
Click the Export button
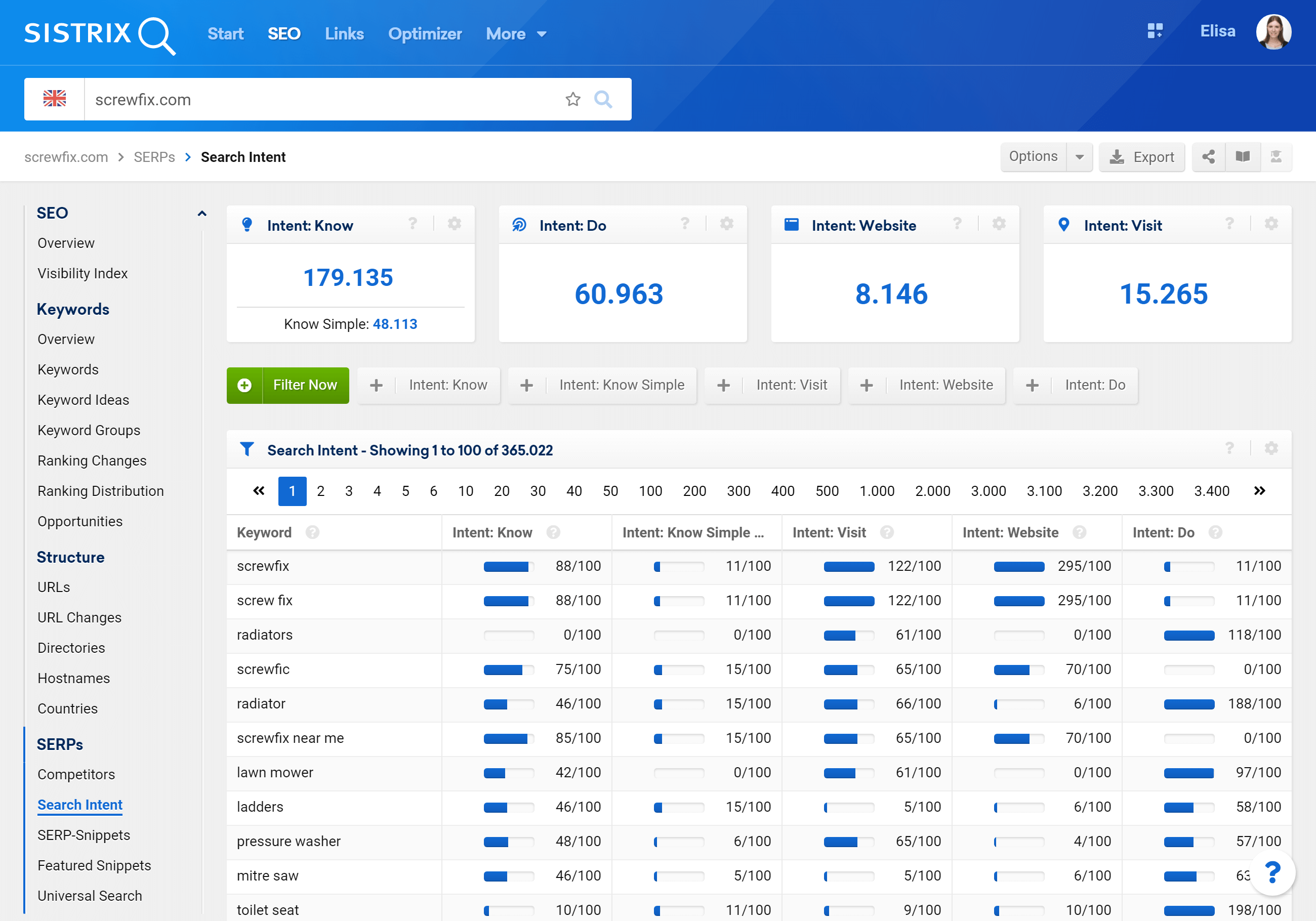[x=1142, y=156]
